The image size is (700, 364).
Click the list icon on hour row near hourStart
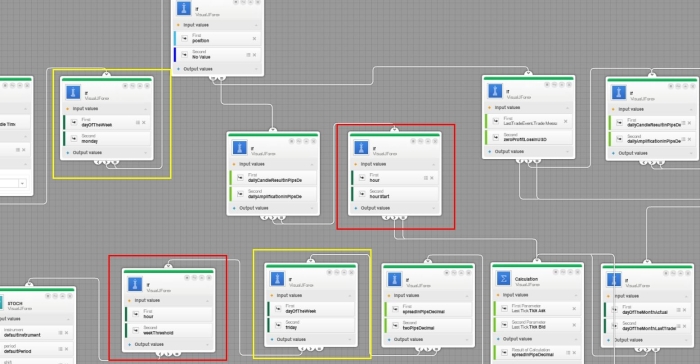425,178
